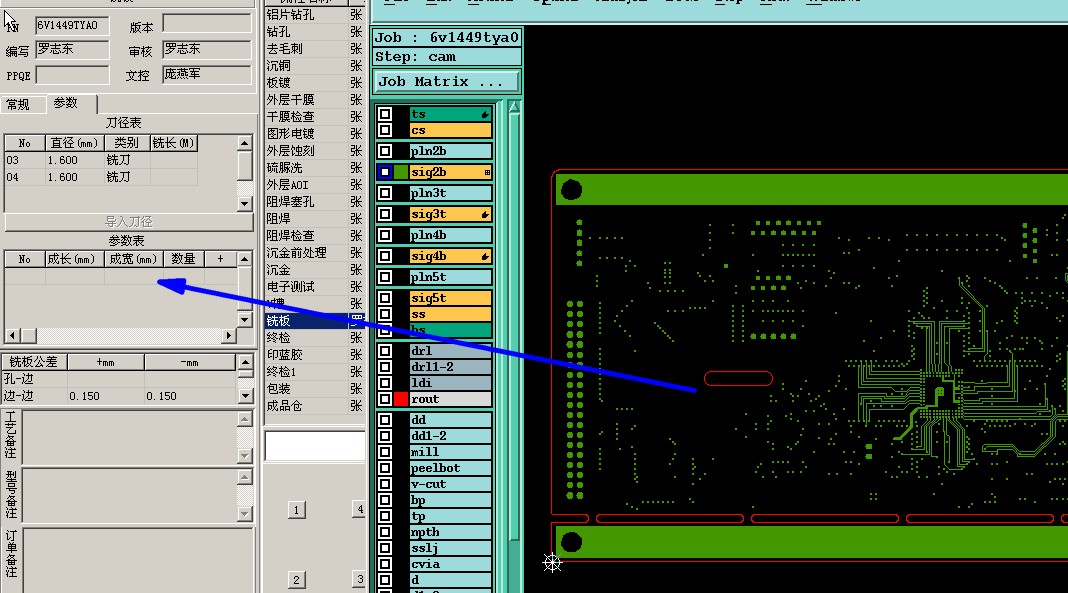Click the hand icon on the ts layer

click(485, 114)
